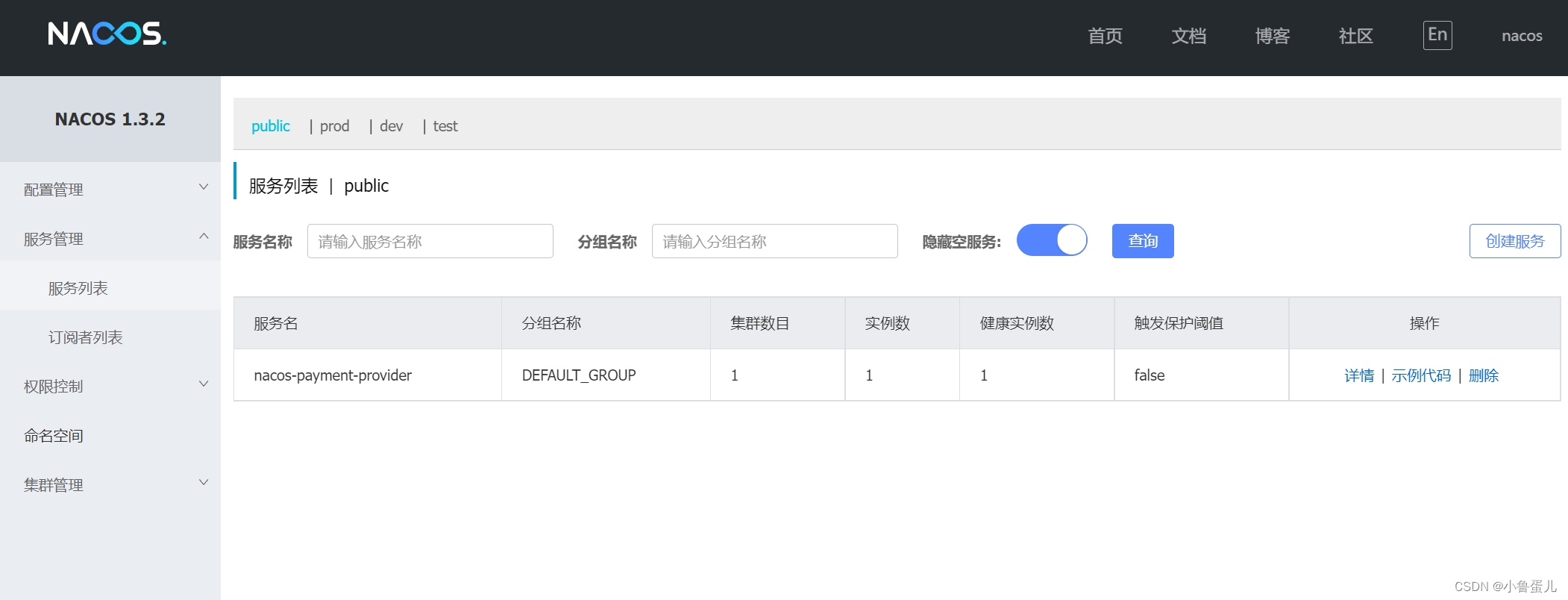Viewport: 1568px width, 600px height.
Task: Focus the 分组名称 input field
Action: click(775, 241)
